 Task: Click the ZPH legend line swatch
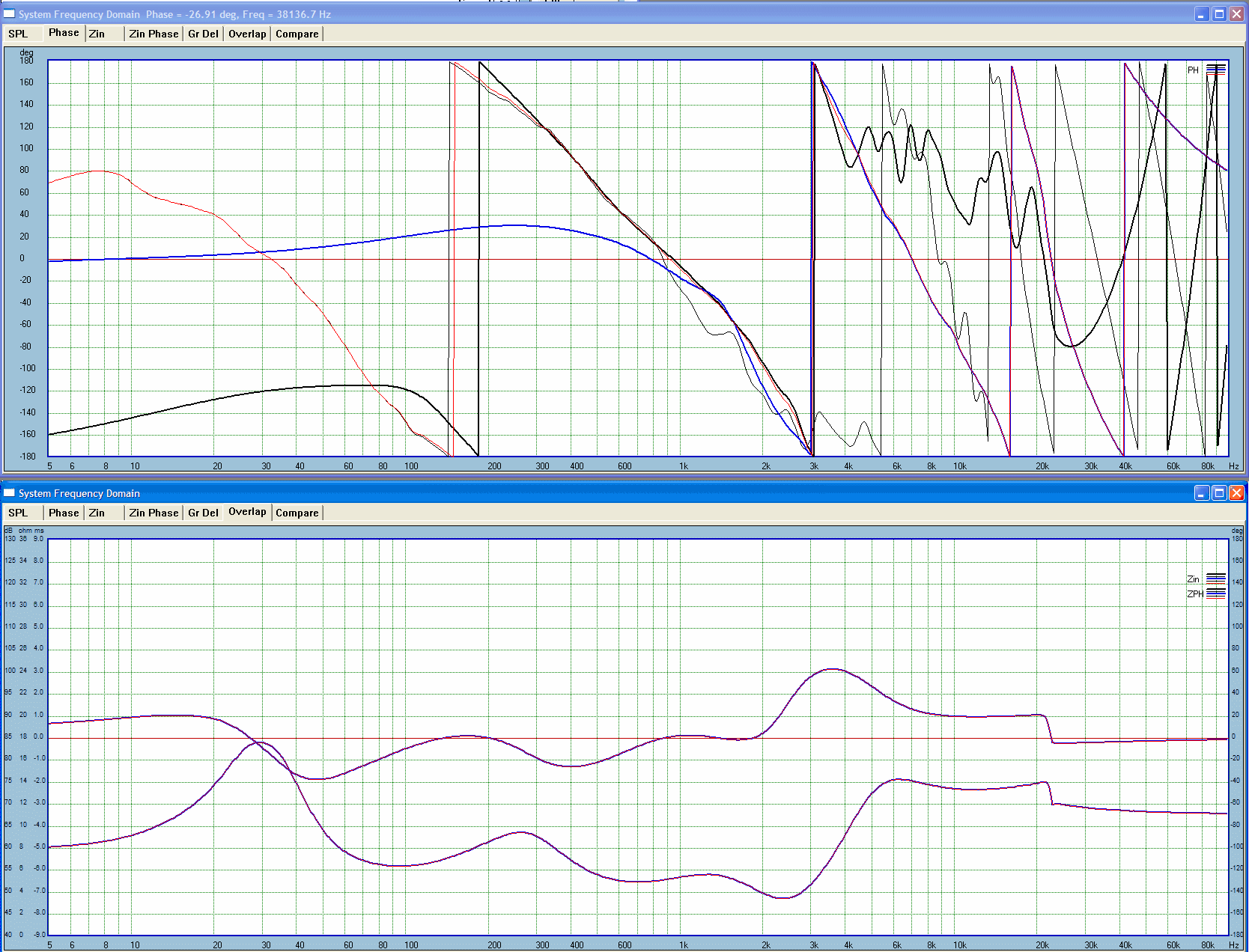[1216, 594]
